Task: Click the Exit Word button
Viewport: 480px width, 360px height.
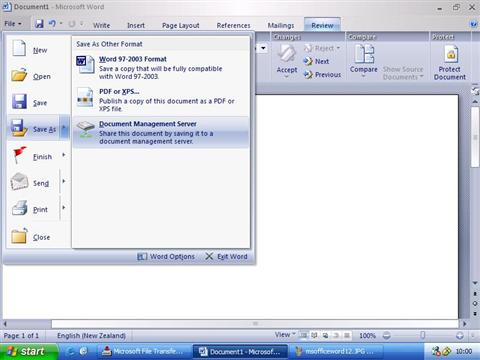Action: pos(226,256)
